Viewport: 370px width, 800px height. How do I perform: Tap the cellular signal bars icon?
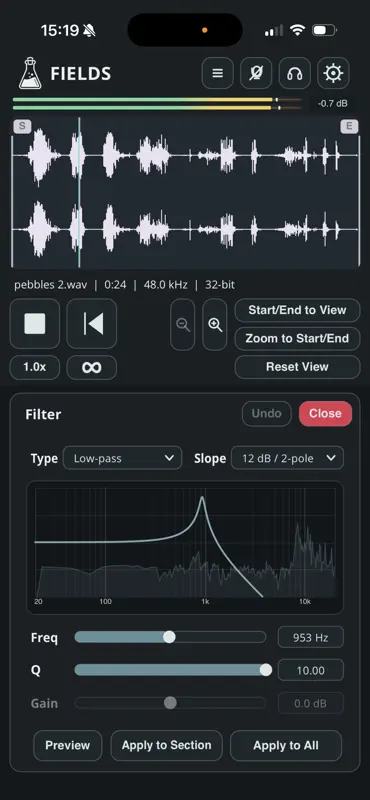pos(274,31)
